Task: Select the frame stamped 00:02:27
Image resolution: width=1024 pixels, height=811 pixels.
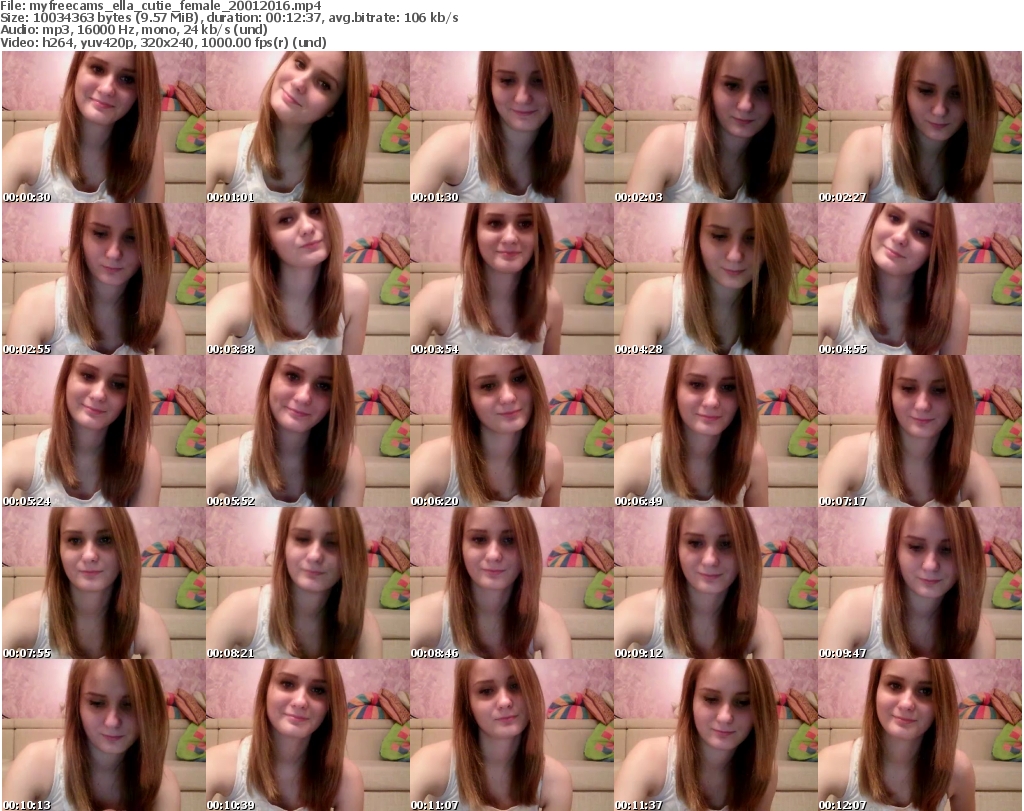Action: point(920,127)
